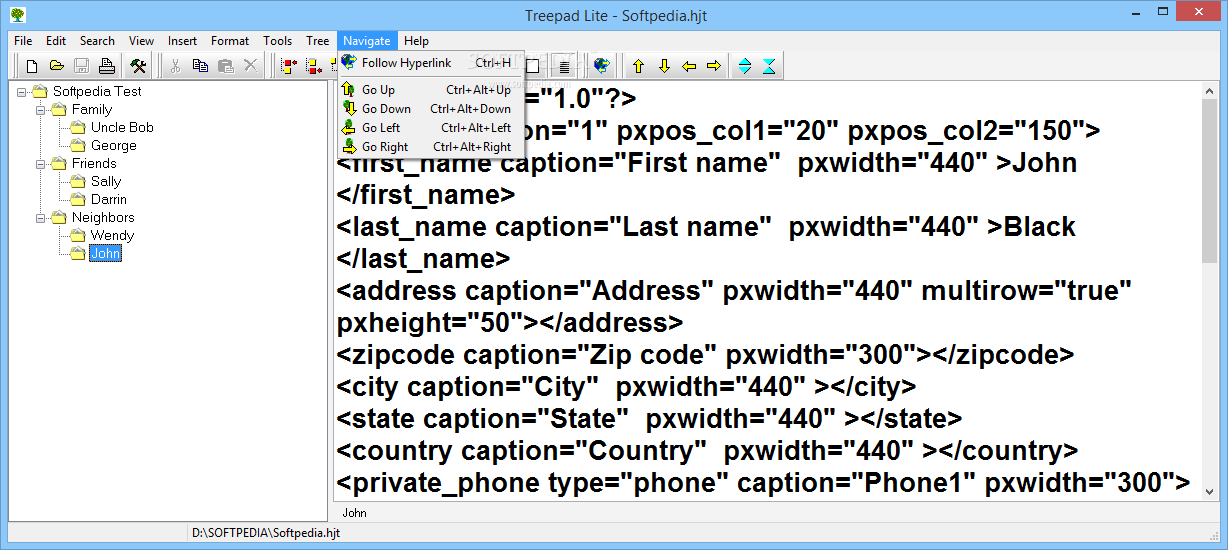Viewport: 1228px width, 550px height.
Task: Select the Family folder node
Action: click(92, 109)
